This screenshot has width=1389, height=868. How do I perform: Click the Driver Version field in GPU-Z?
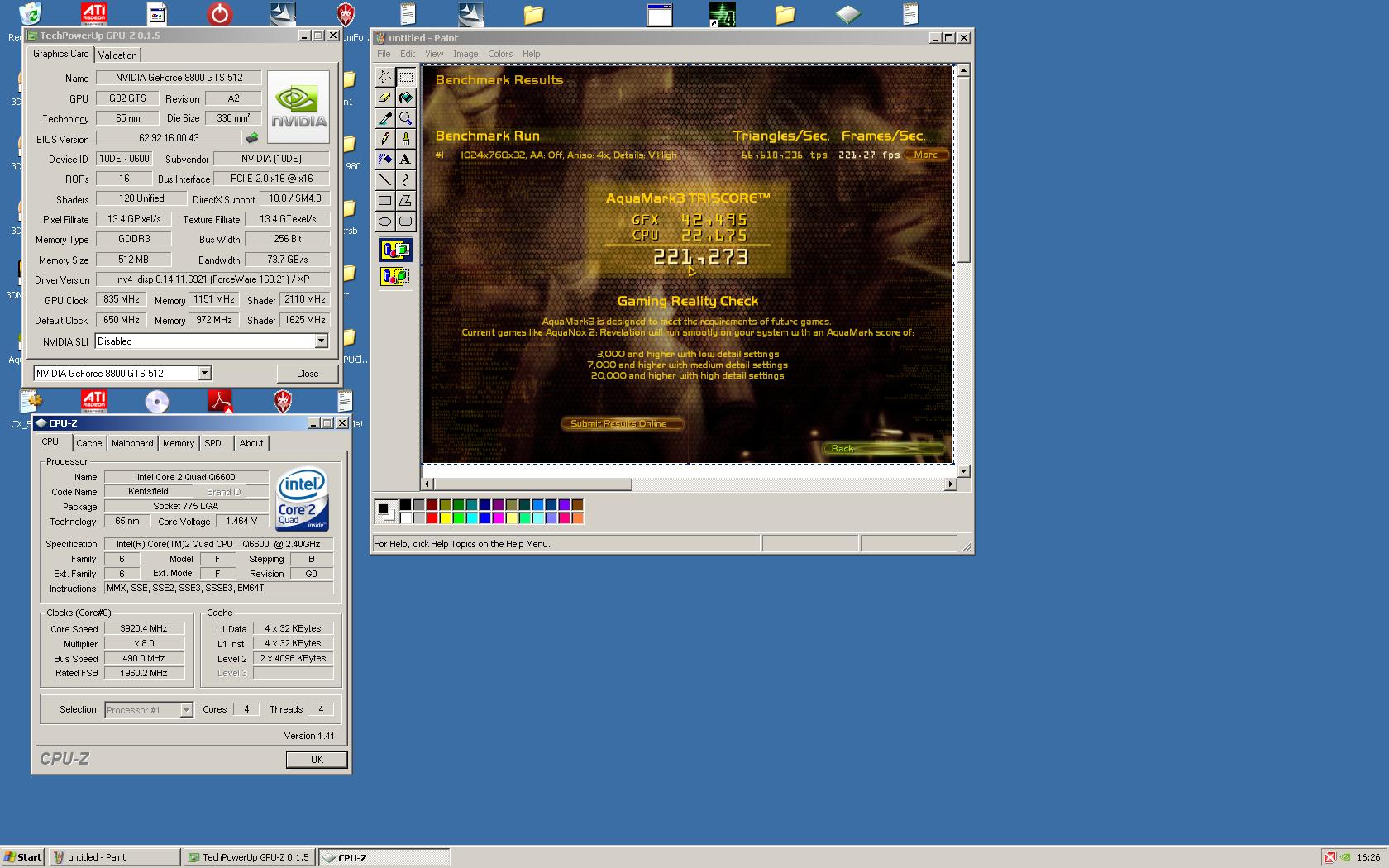tap(213, 279)
